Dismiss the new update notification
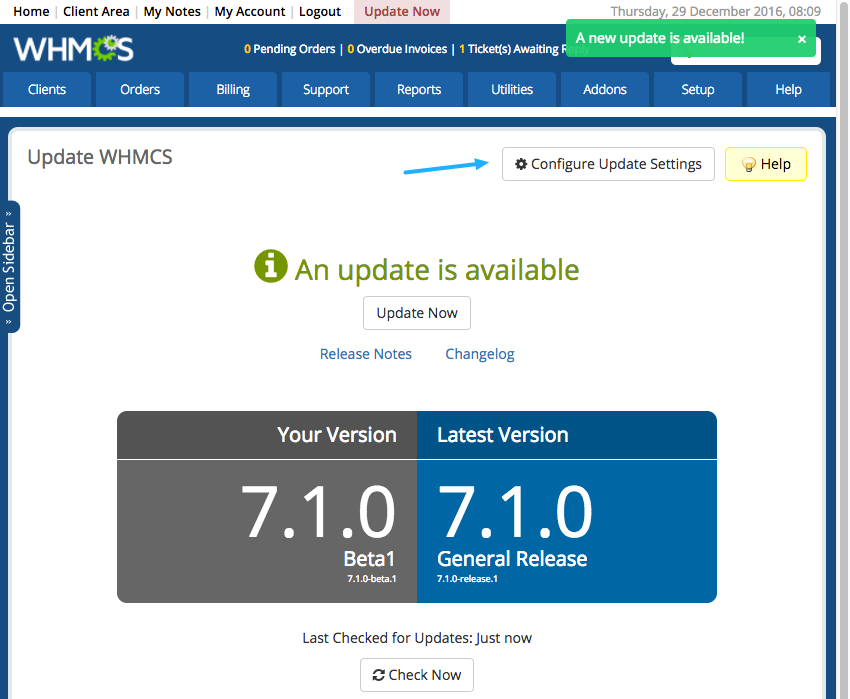This screenshot has height=699, width=850. (x=802, y=39)
